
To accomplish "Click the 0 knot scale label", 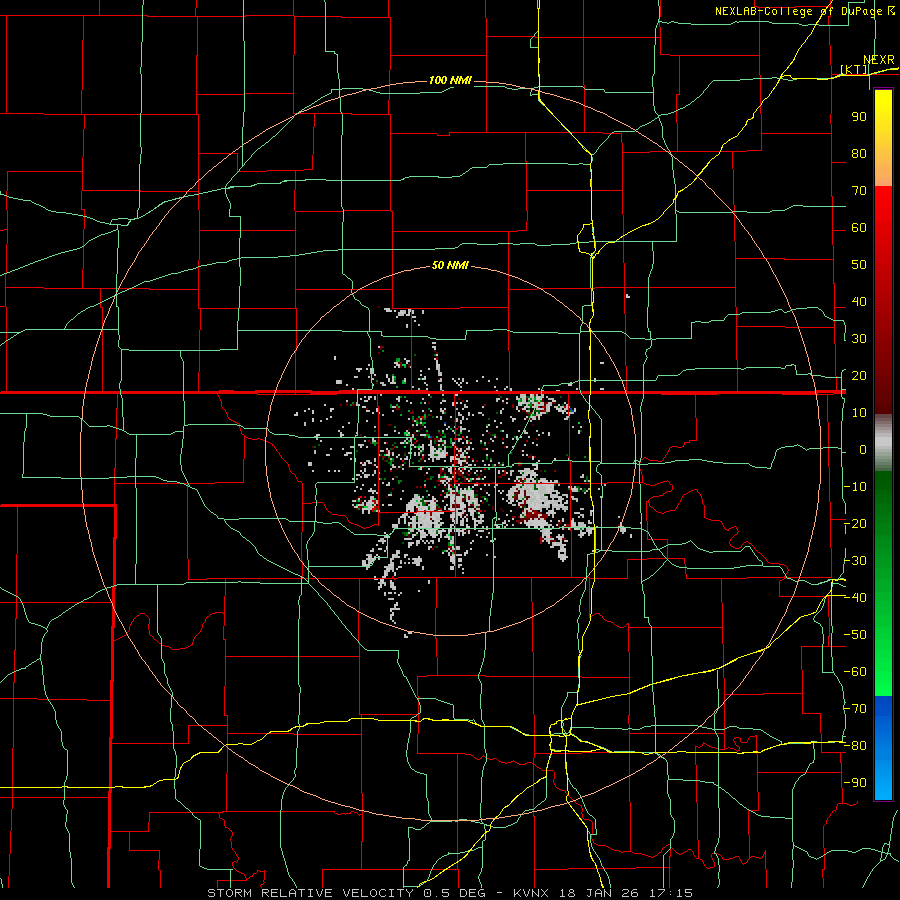I will click(863, 449).
